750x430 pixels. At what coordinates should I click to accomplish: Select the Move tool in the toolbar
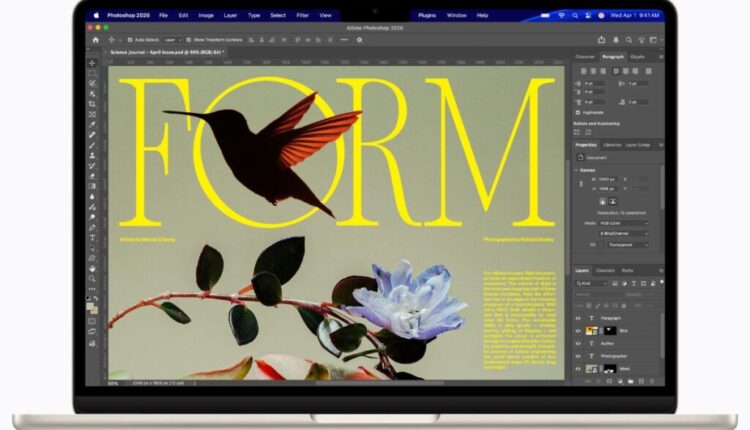tap(92, 62)
